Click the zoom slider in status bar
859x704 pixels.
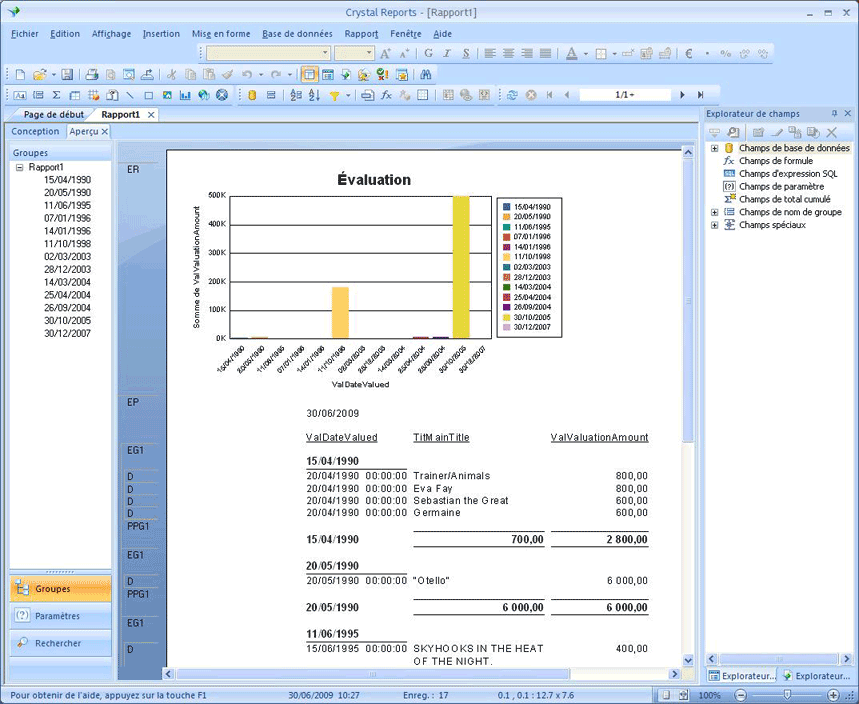pos(788,695)
